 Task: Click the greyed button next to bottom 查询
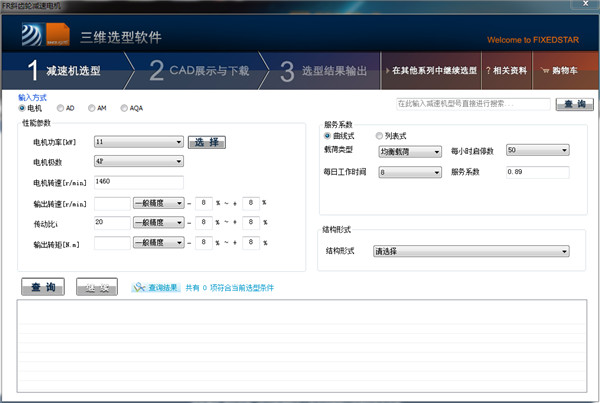pos(97,287)
